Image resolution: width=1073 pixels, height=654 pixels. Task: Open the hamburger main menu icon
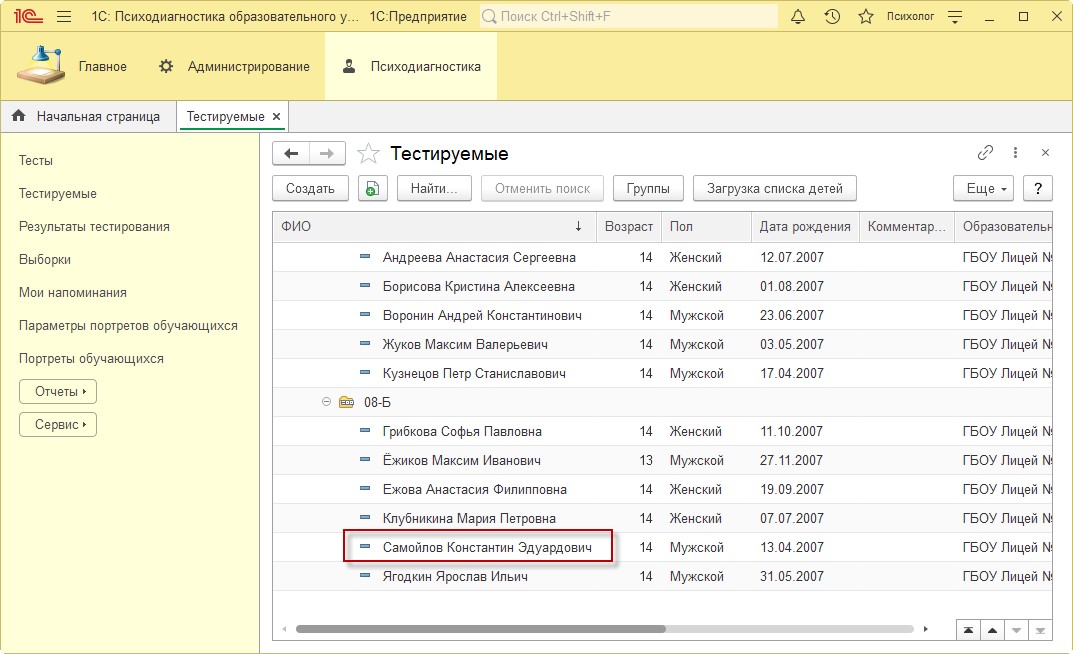point(64,17)
